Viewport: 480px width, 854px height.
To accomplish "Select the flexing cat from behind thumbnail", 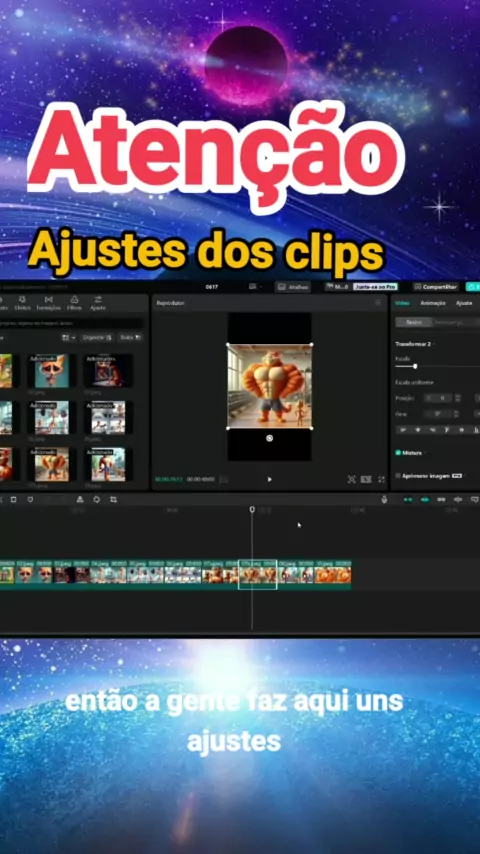I will (x=52, y=465).
